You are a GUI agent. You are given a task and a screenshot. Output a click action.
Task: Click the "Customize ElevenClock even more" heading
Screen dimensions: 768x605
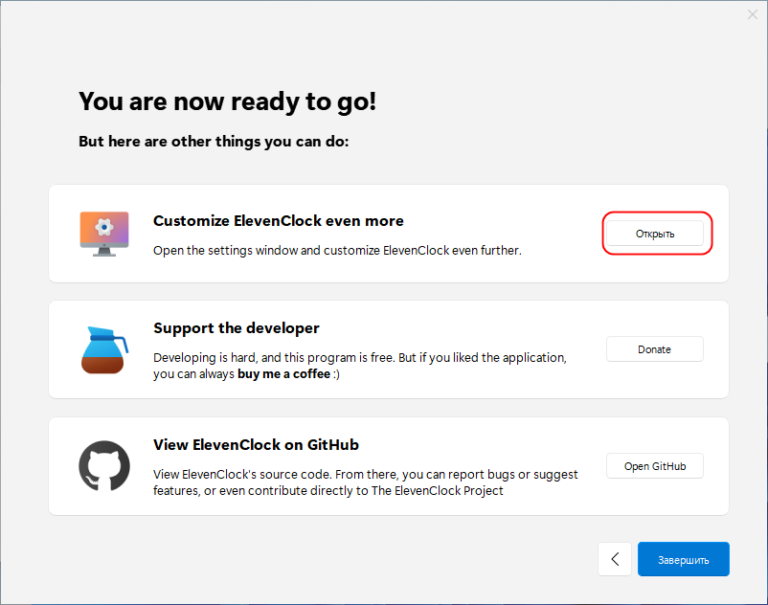[x=278, y=220]
